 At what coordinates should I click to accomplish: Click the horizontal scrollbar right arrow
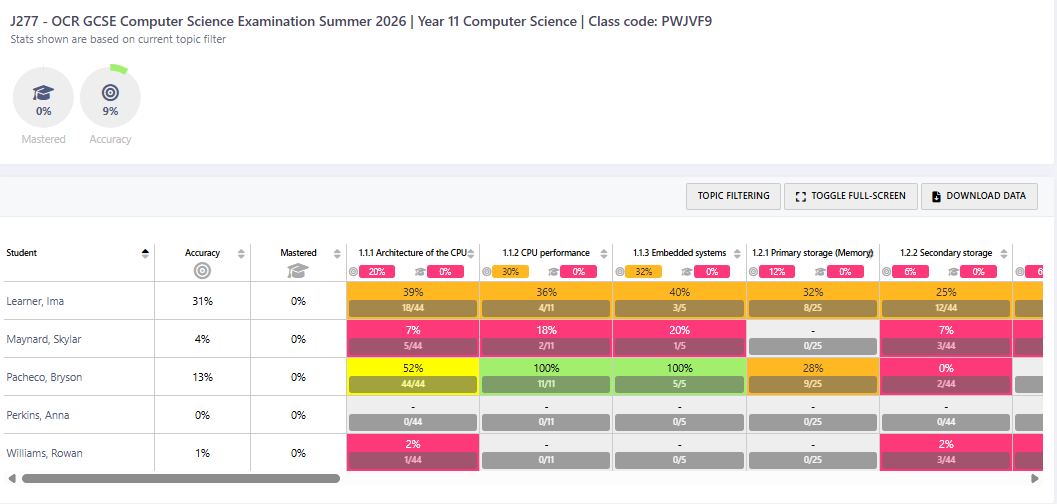click(x=1034, y=478)
